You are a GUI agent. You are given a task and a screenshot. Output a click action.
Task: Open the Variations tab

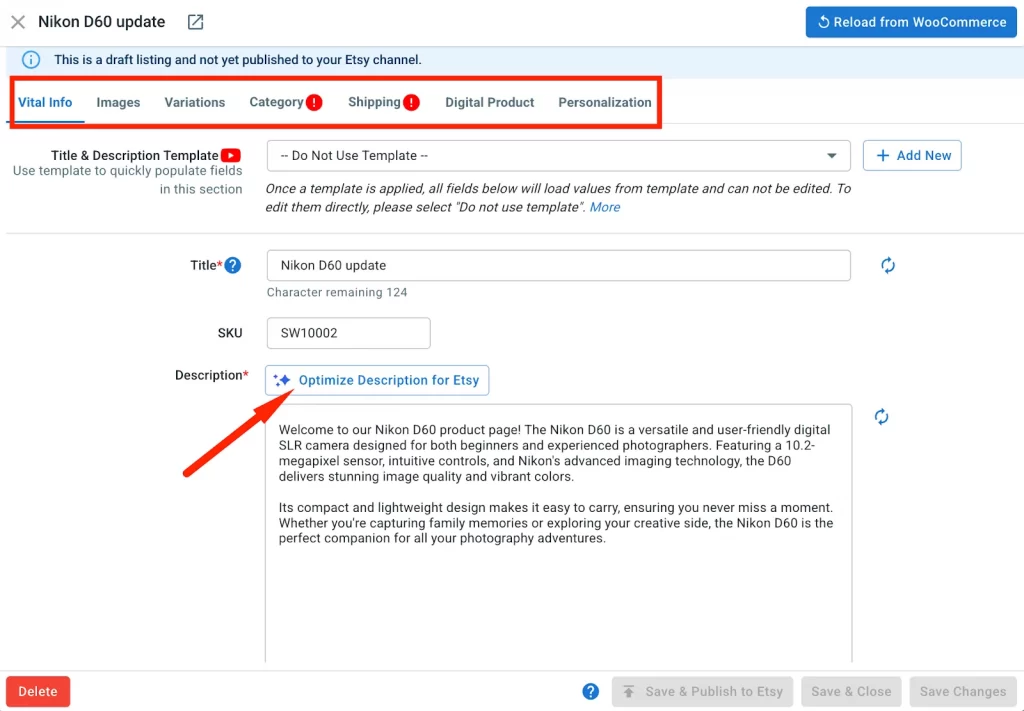[x=194, y=102]
